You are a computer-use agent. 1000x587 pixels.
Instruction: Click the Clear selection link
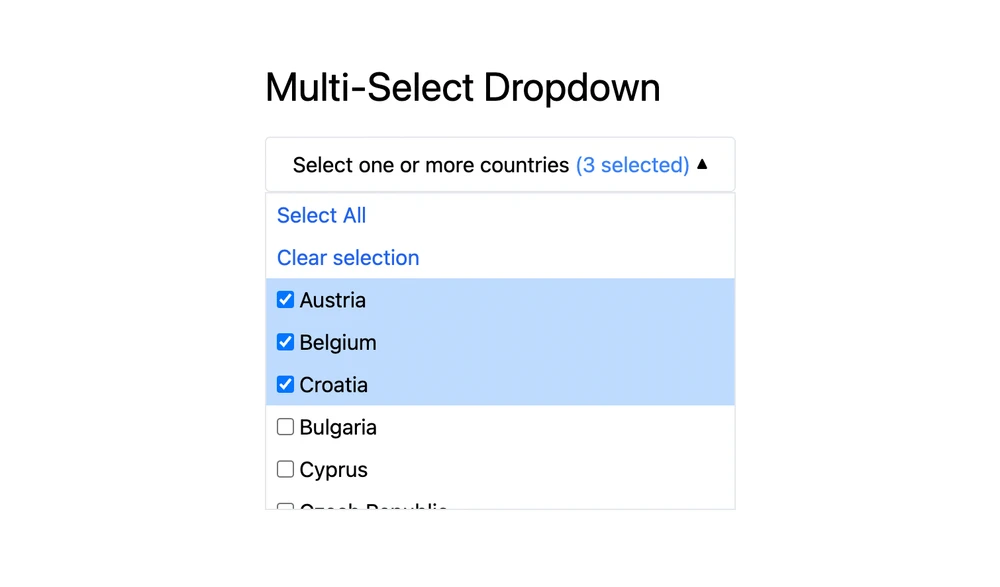click(x=348, y=258)
